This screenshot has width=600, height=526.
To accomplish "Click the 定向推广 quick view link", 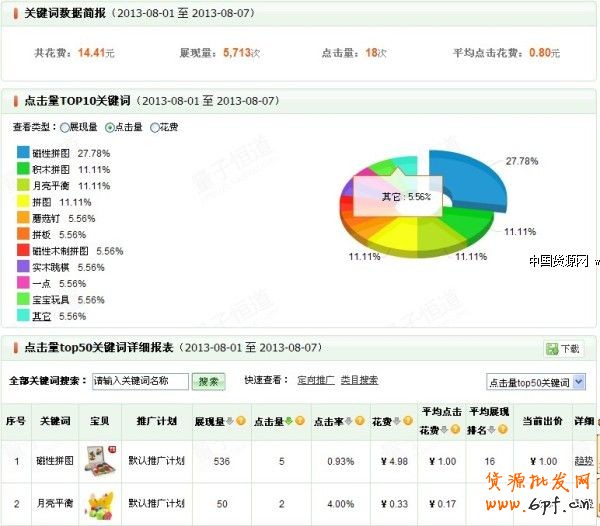I will pos(315,380).
